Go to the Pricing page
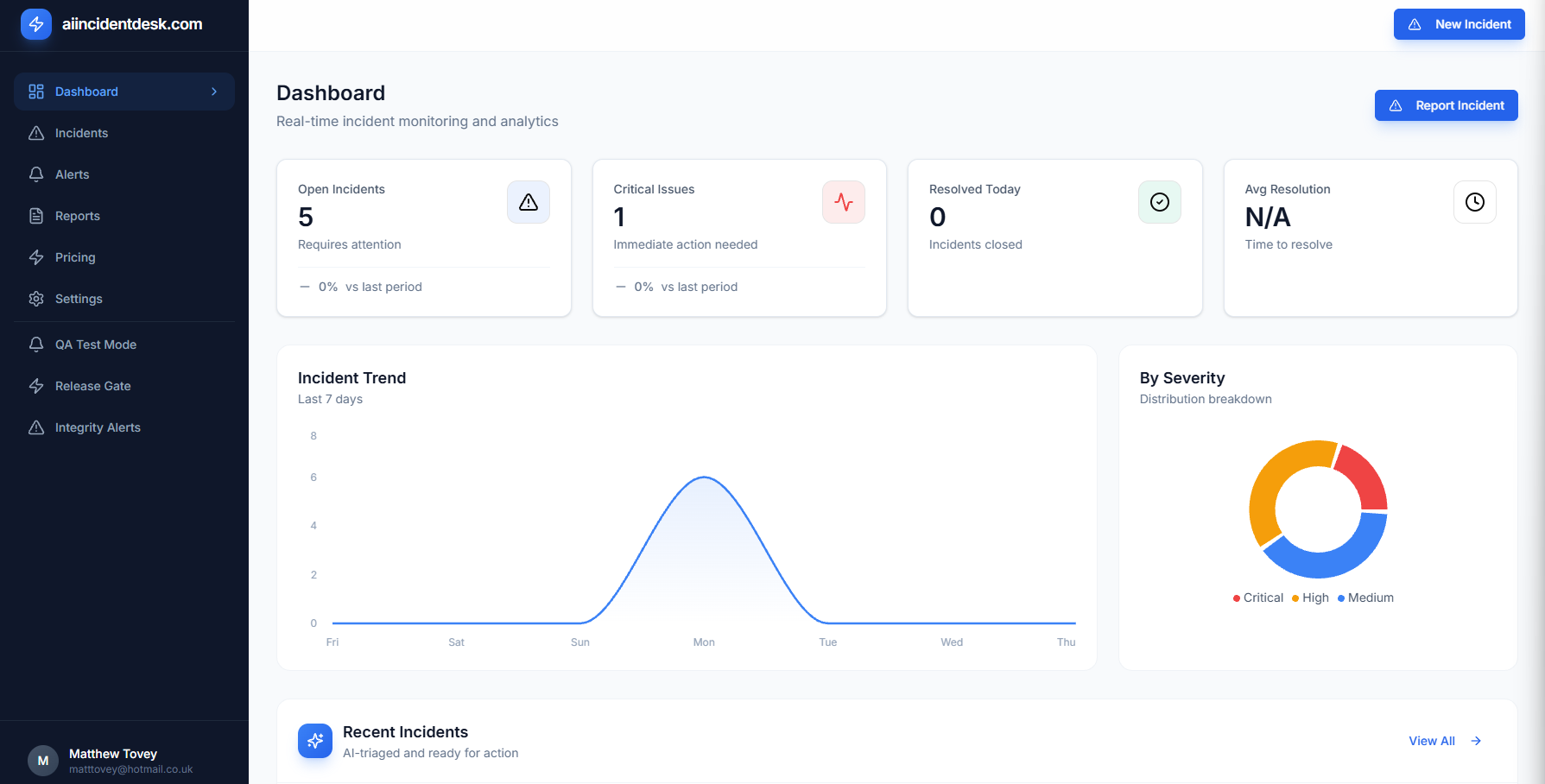1545x784 pixels. coord(124,257)
